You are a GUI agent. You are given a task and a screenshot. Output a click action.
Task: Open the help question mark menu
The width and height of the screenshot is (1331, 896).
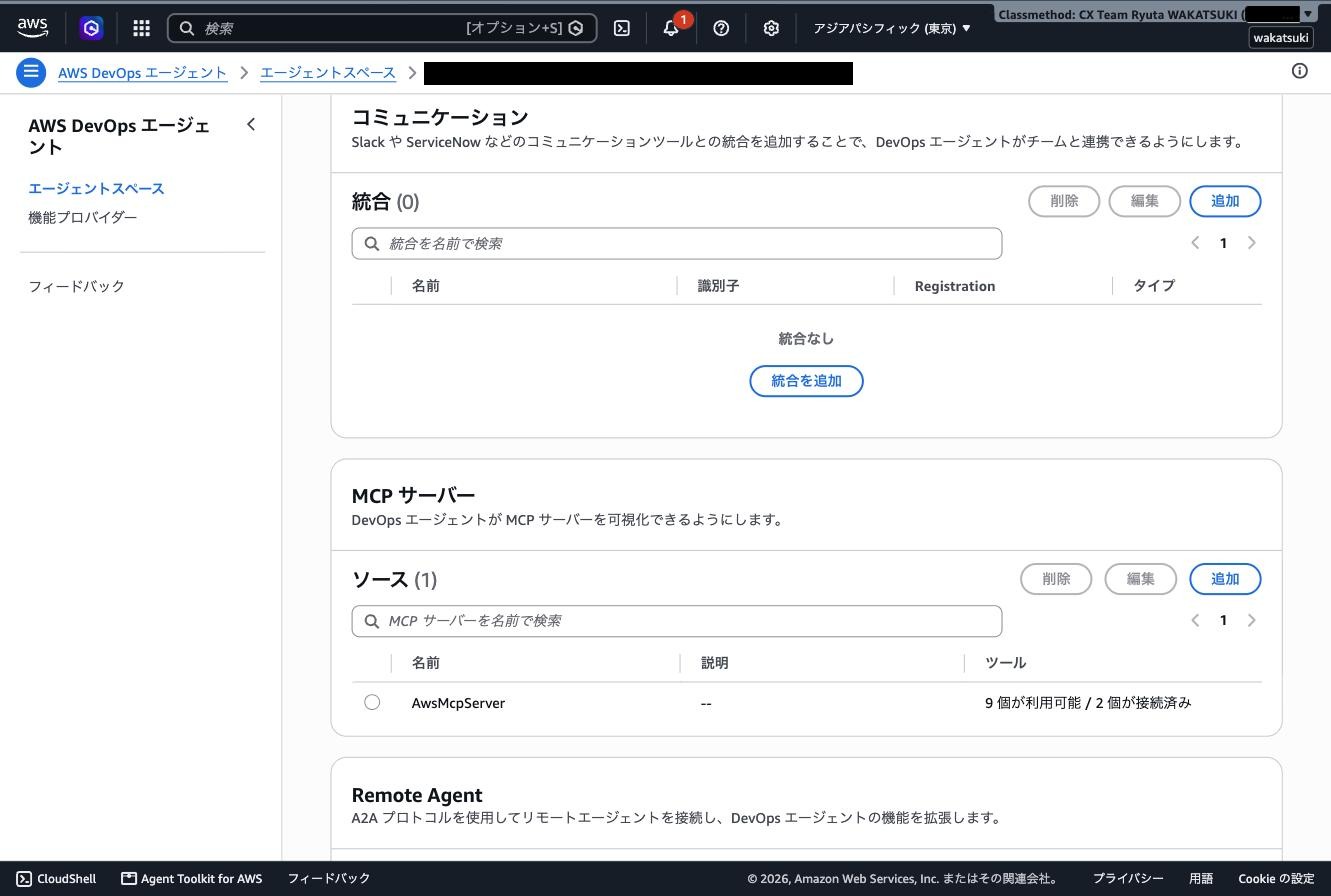tap(721, 28)
